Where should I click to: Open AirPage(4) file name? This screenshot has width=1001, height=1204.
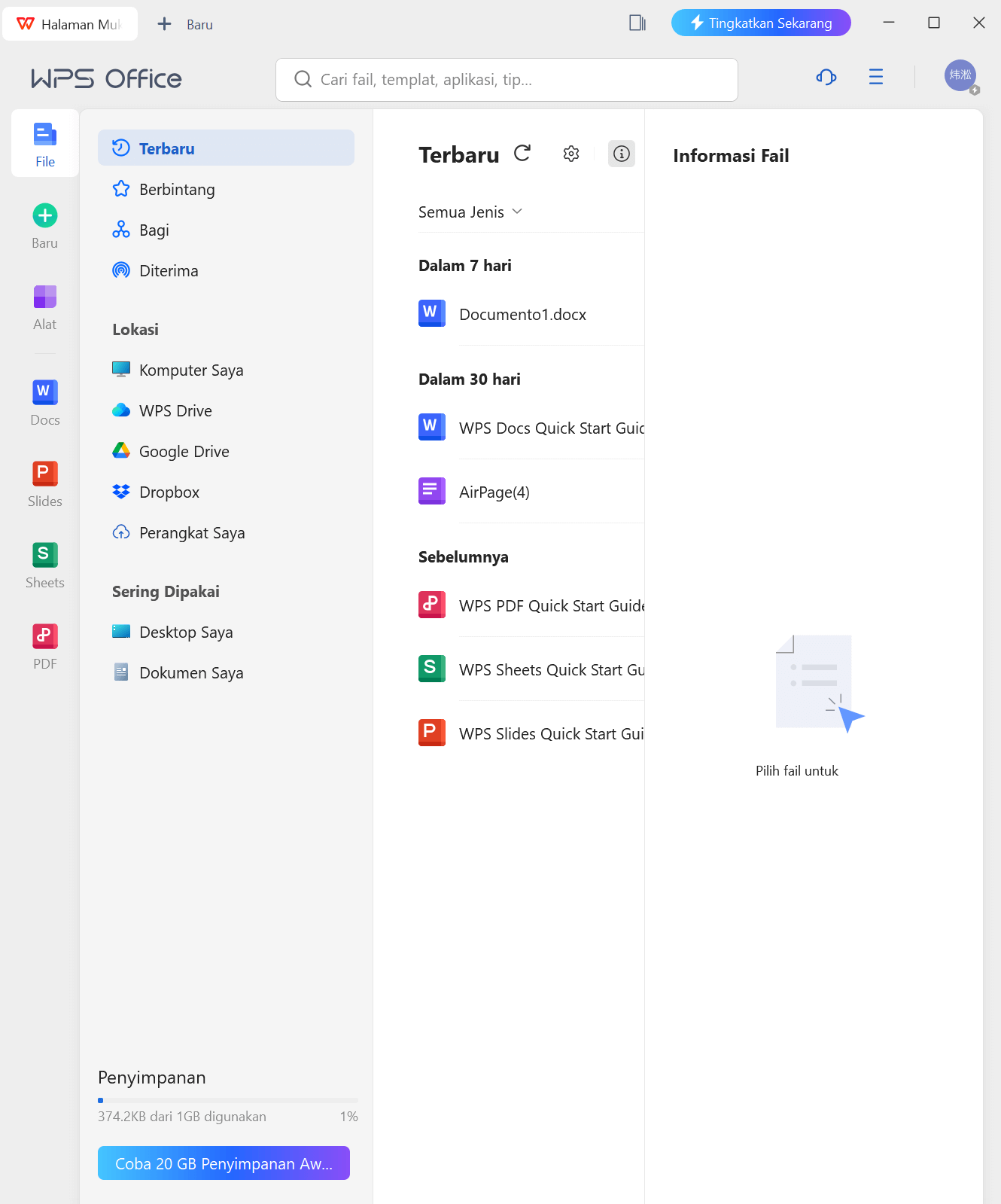(494, 492)
